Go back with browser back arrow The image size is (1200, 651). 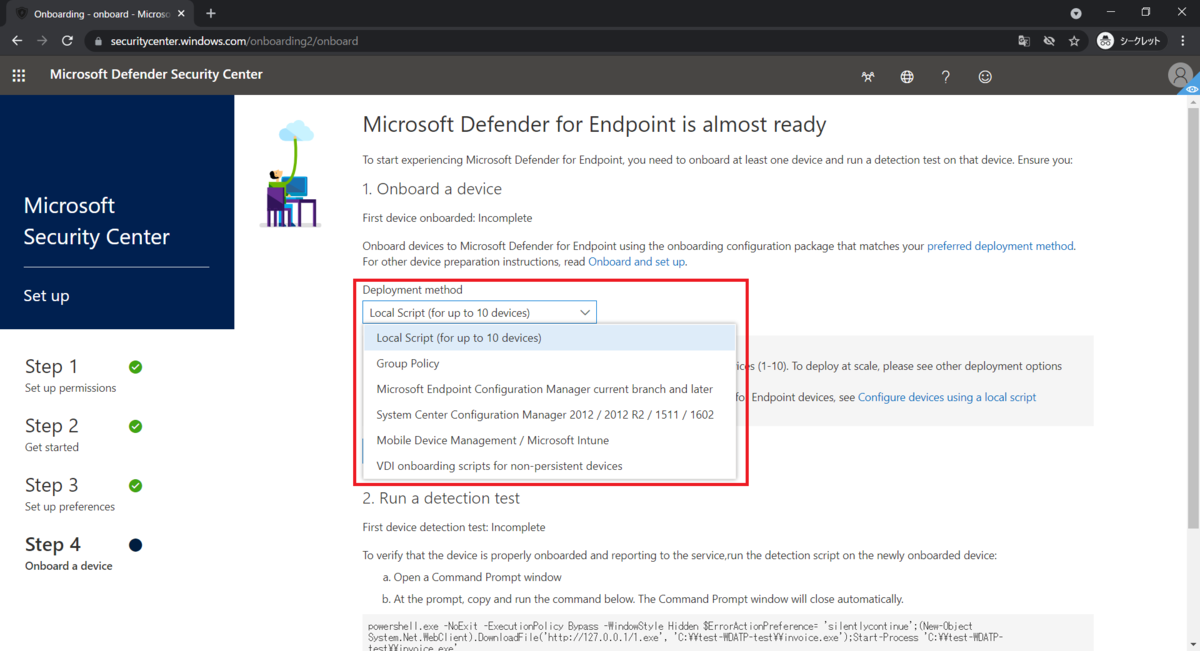(17, 41)
